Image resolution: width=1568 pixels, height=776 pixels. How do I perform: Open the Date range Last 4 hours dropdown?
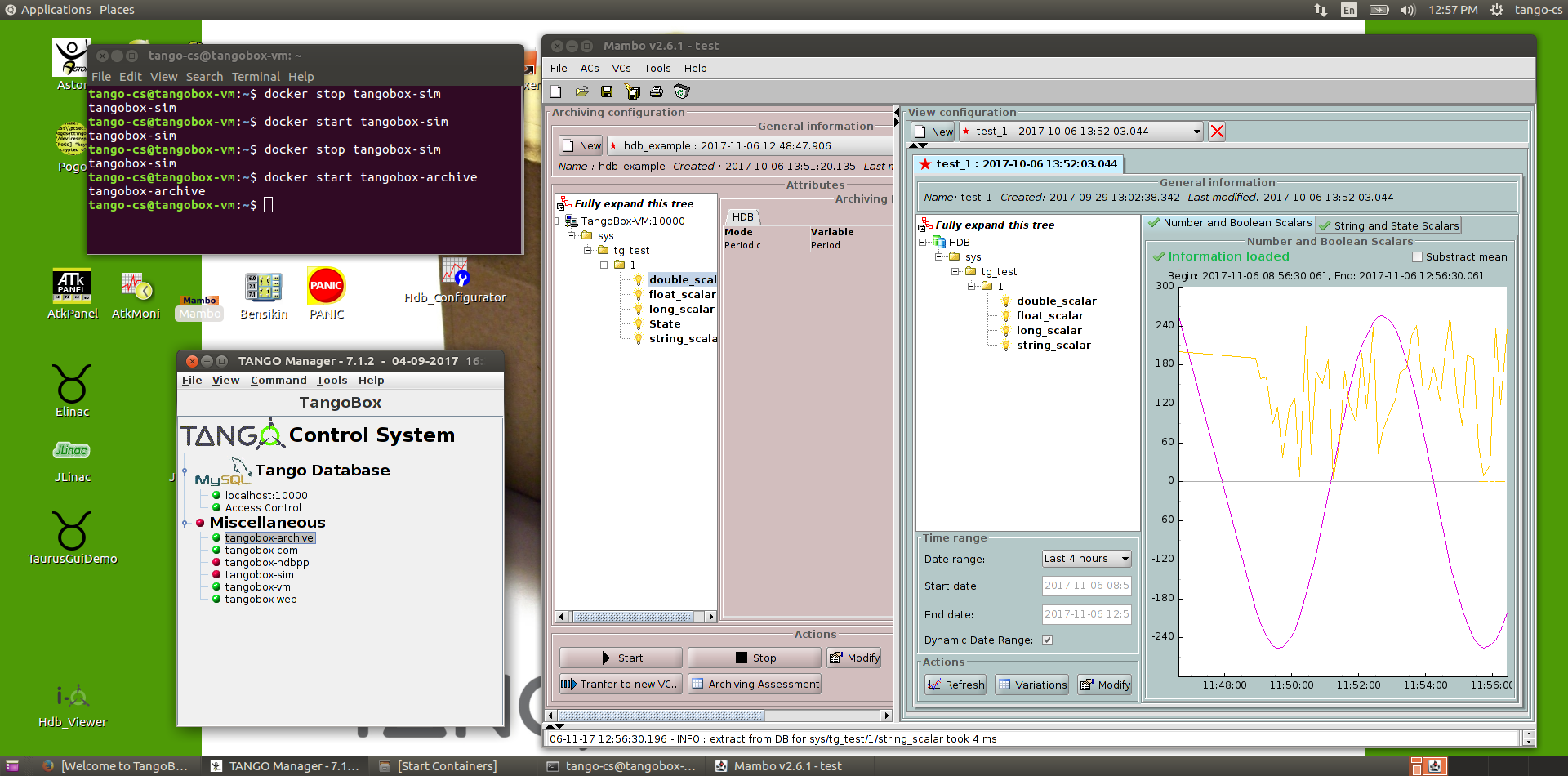(1087, 559)
